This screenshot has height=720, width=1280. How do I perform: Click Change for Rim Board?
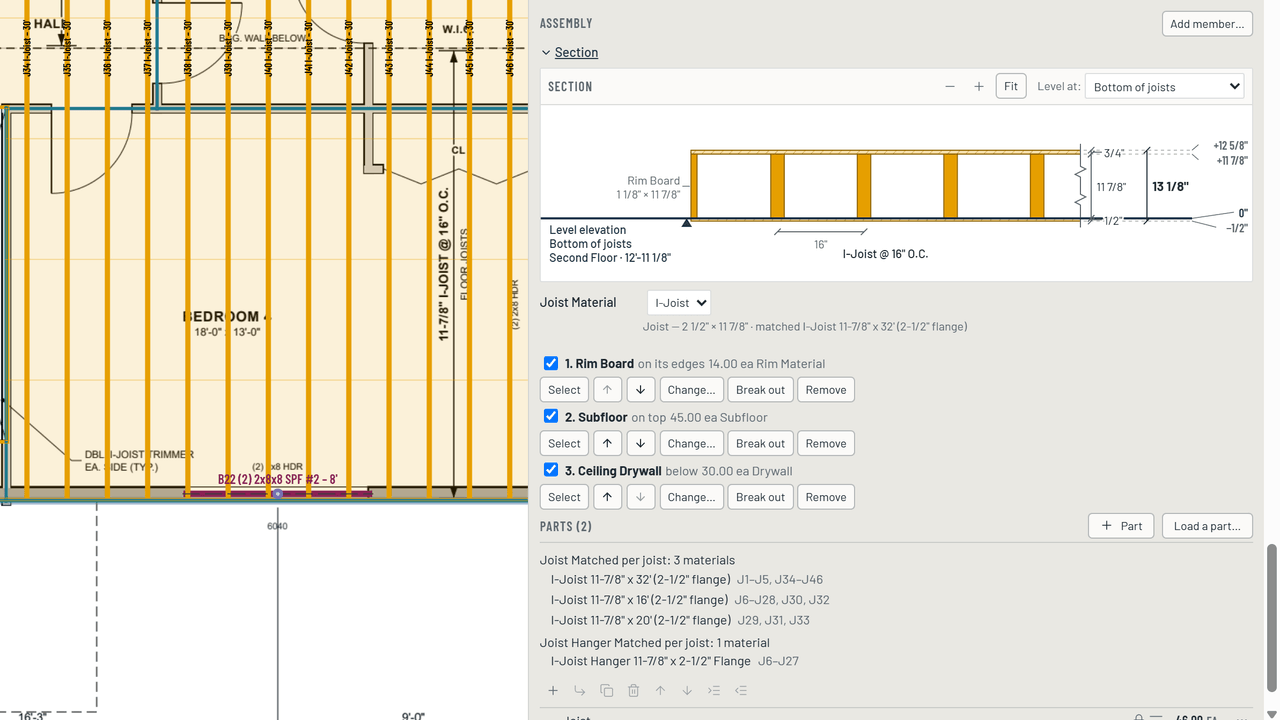click(x=692, y=390)
